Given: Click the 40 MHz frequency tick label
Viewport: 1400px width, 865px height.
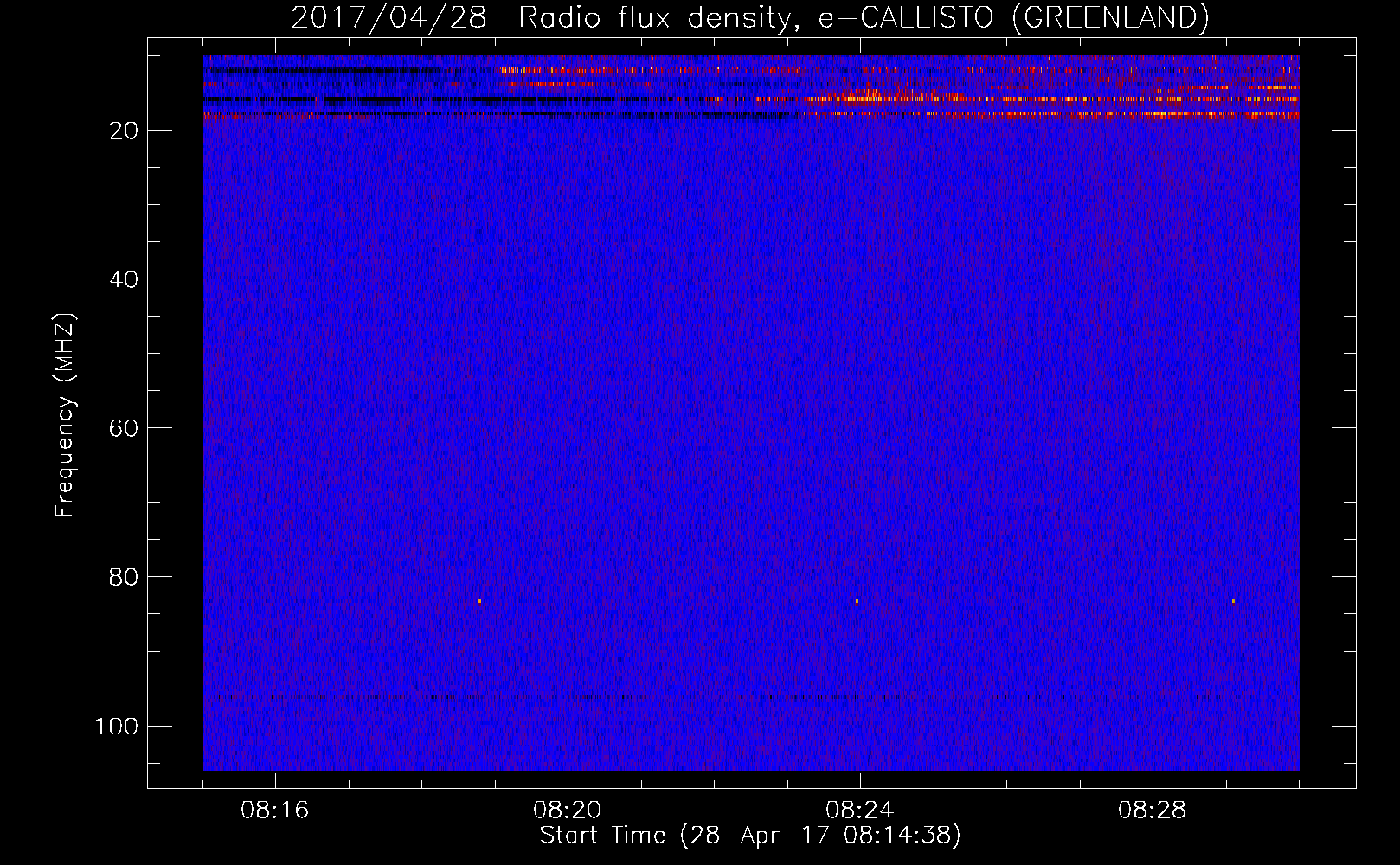Looking at the screenshot, I should 124,279.
